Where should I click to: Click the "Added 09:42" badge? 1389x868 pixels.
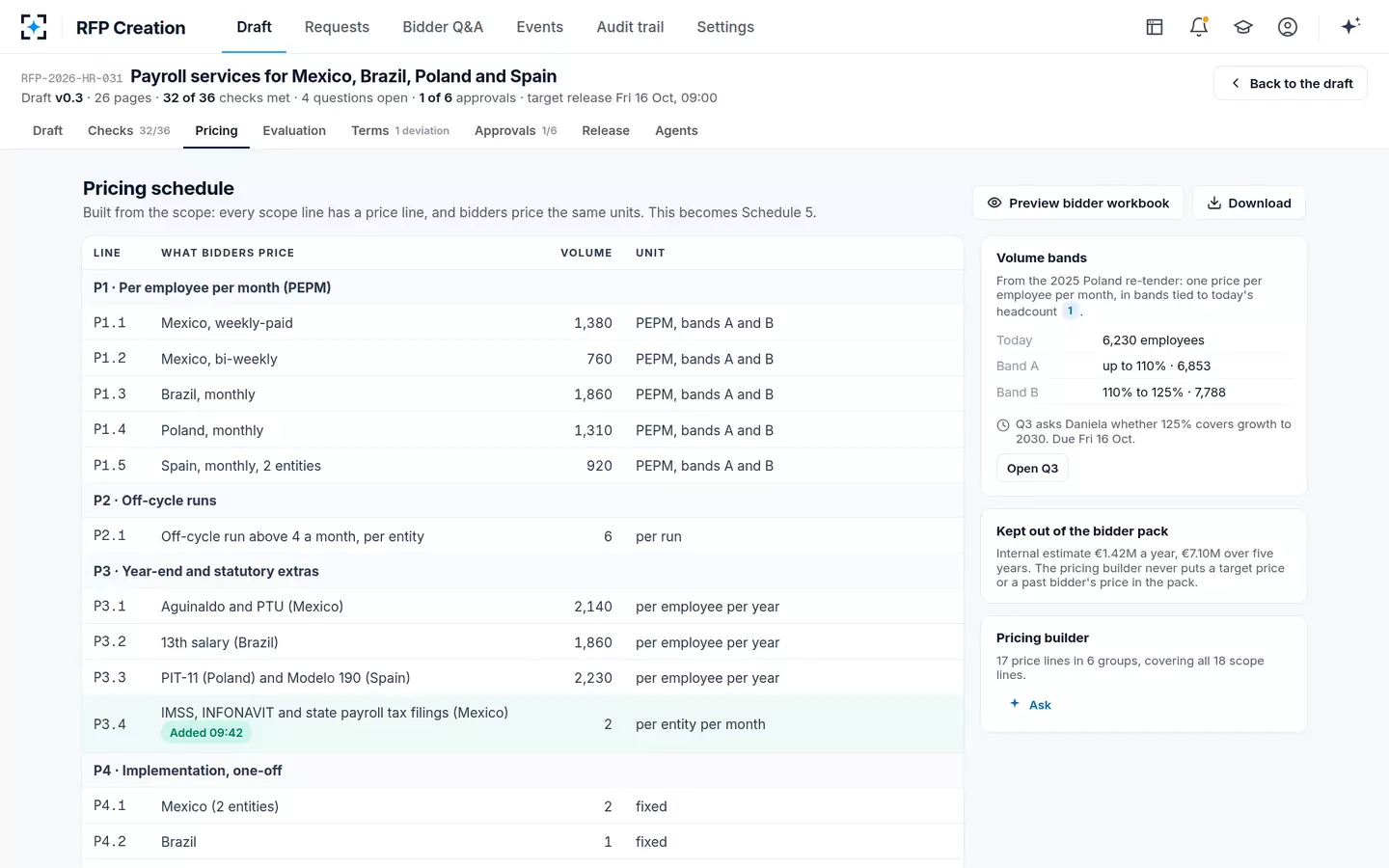[206, 733]
